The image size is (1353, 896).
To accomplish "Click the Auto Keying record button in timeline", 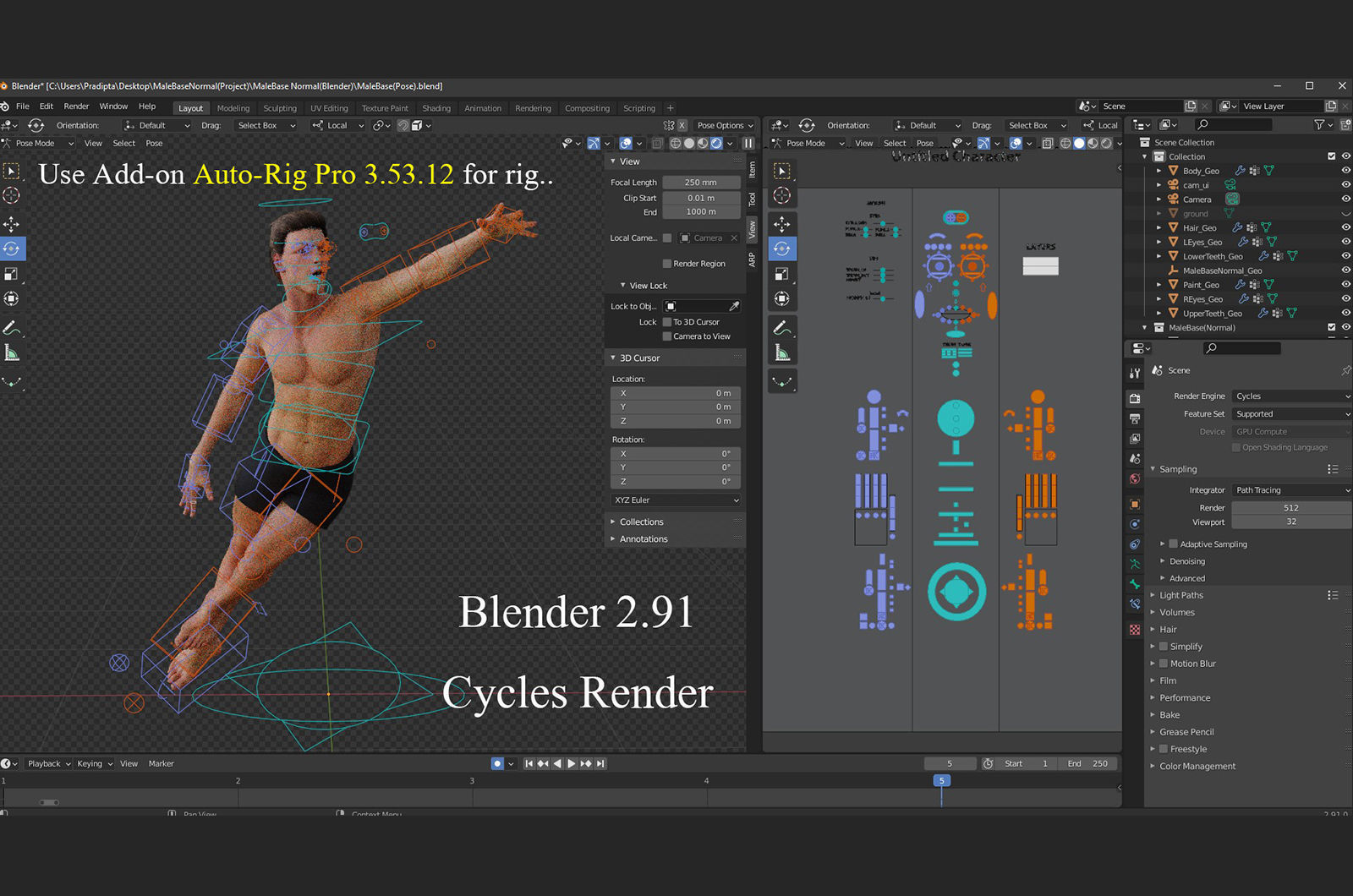I will [x=497, y=763].
